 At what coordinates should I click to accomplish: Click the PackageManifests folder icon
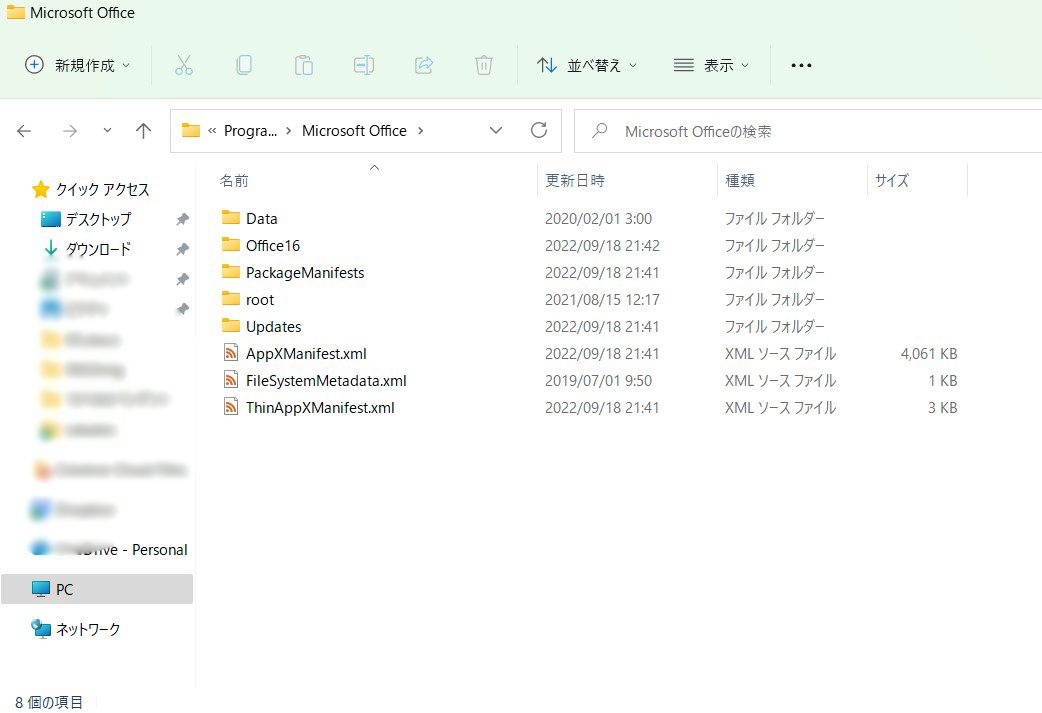[x=231, y=272]
